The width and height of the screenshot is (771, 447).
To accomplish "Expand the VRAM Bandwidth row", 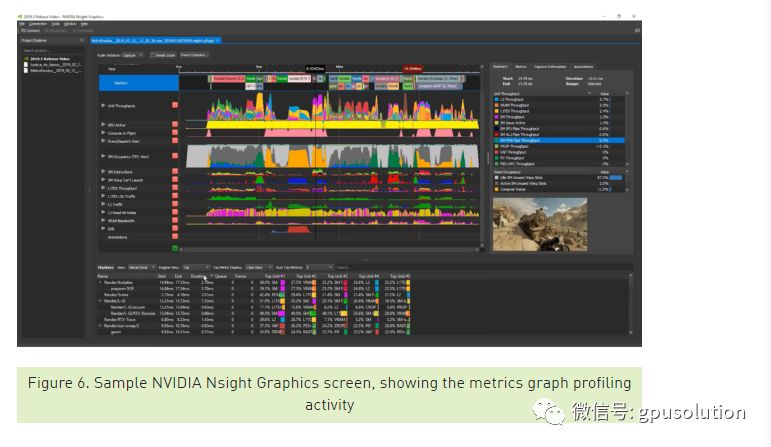I will pos(103,220).
